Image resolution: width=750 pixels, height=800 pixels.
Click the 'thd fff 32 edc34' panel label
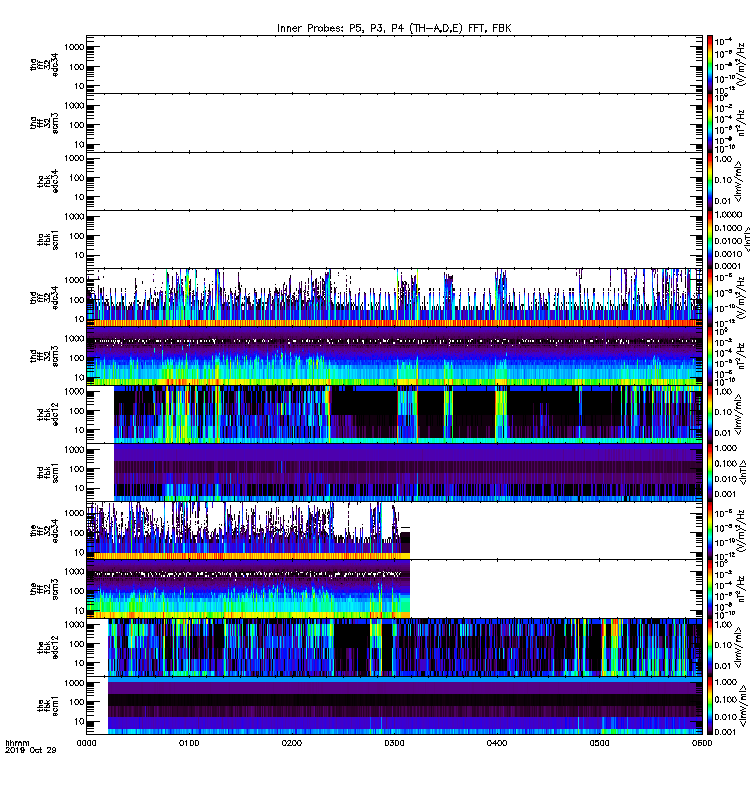coord(44,298)
